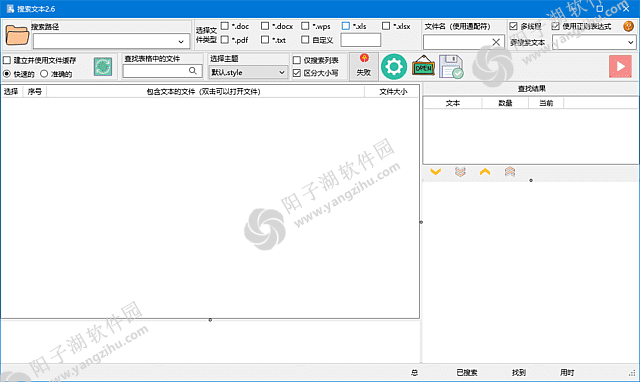
Task: Click the 已搜索 status bar entry
Action: [467, 373]
